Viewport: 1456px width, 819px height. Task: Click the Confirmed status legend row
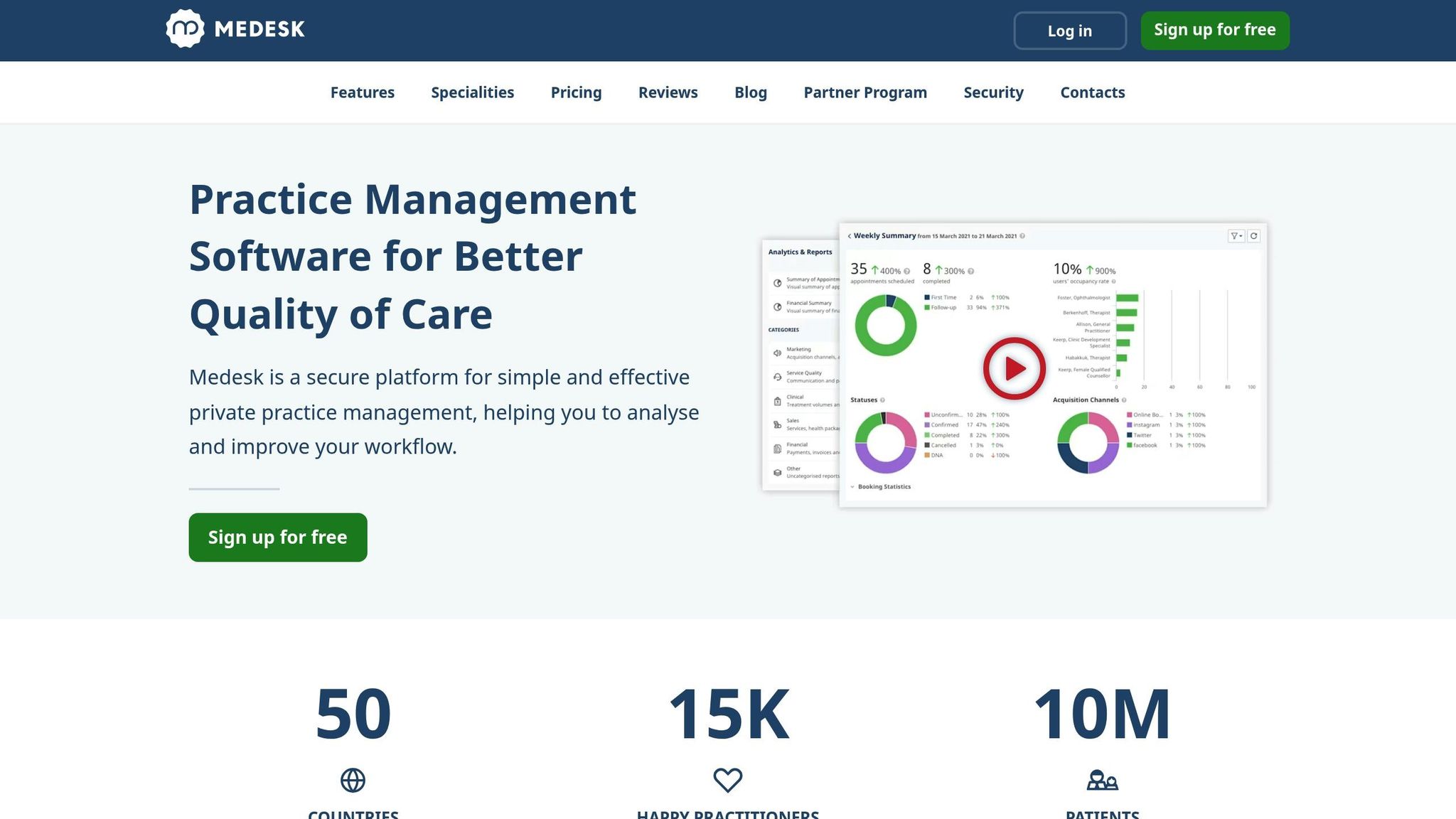[967, 425]
